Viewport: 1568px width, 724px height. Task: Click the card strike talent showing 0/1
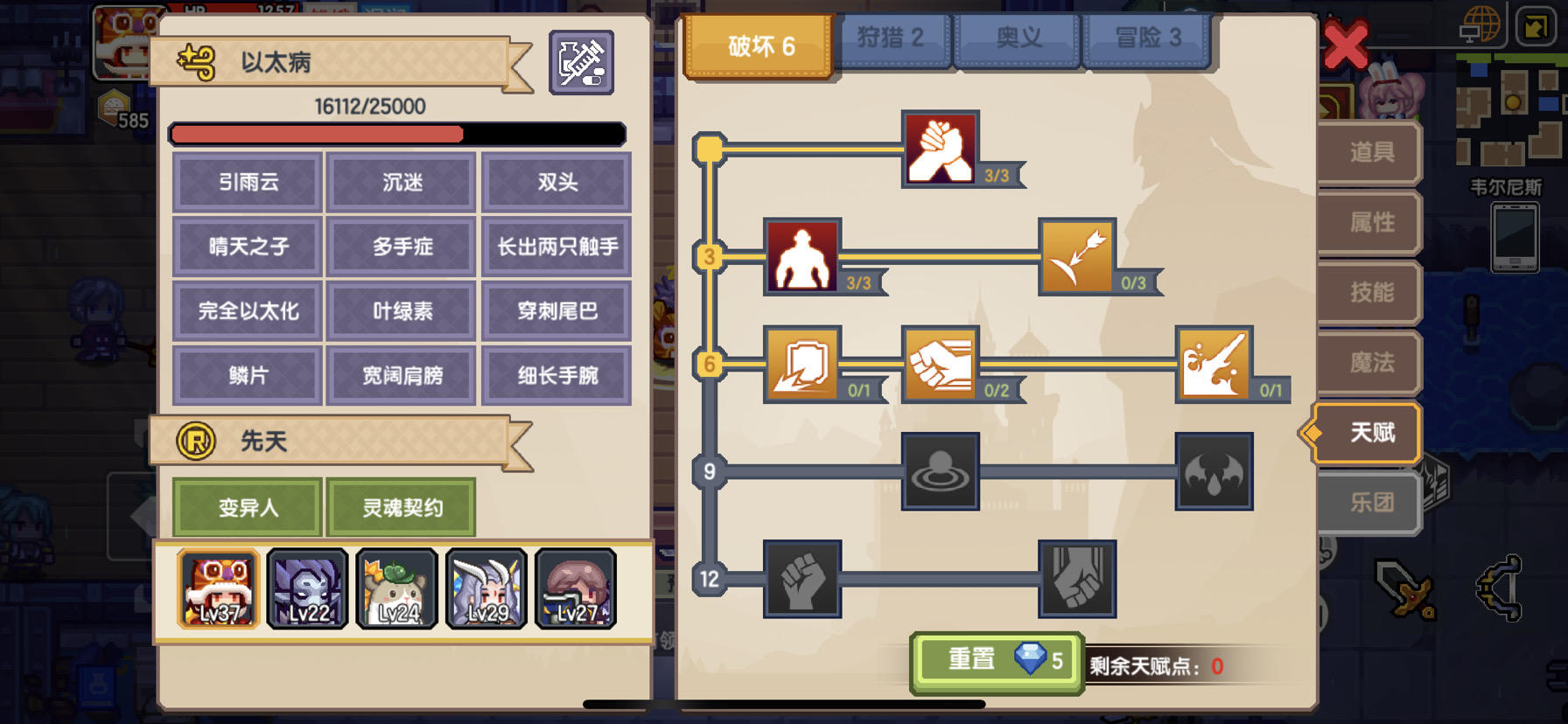802,364
